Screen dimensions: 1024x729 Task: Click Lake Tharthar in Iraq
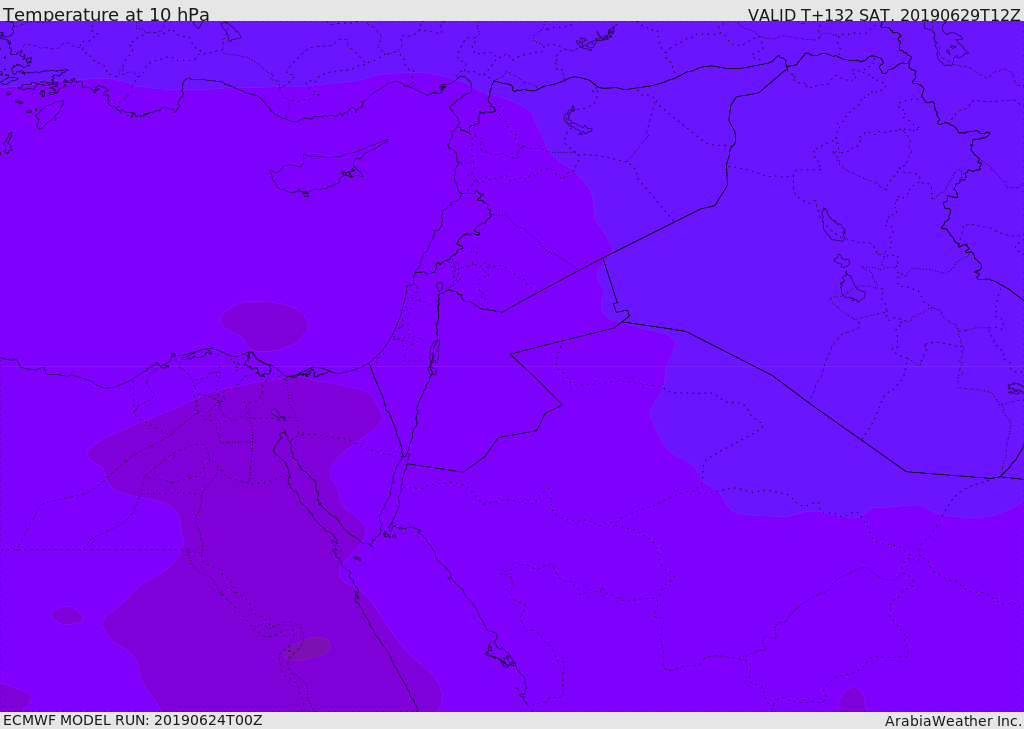coord(833,225)
